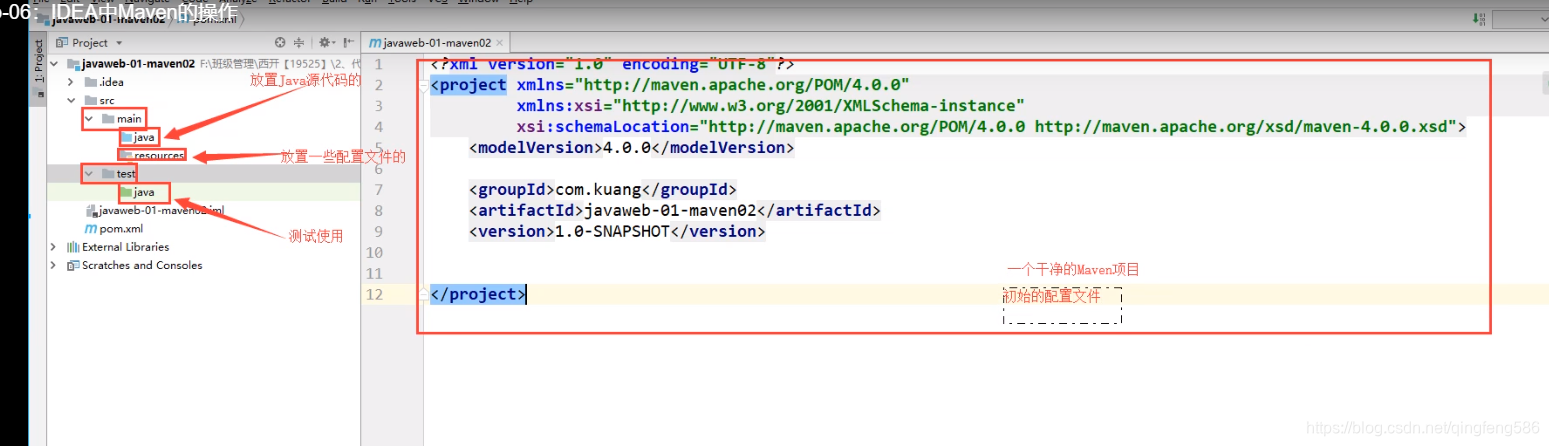
Task: Click line number 5 in the gutter
Action: coord(377,147)
